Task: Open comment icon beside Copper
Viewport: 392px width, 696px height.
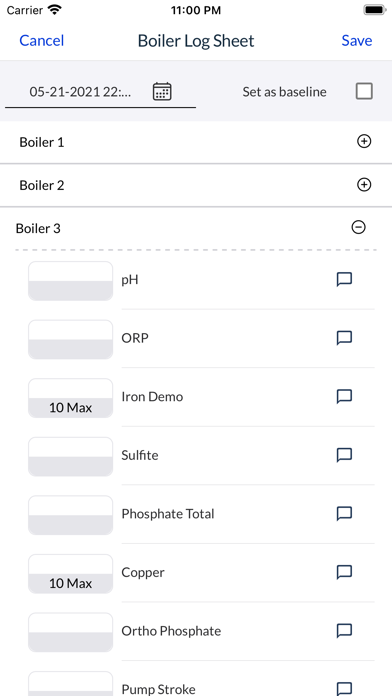Action: [x=344, y=572]
